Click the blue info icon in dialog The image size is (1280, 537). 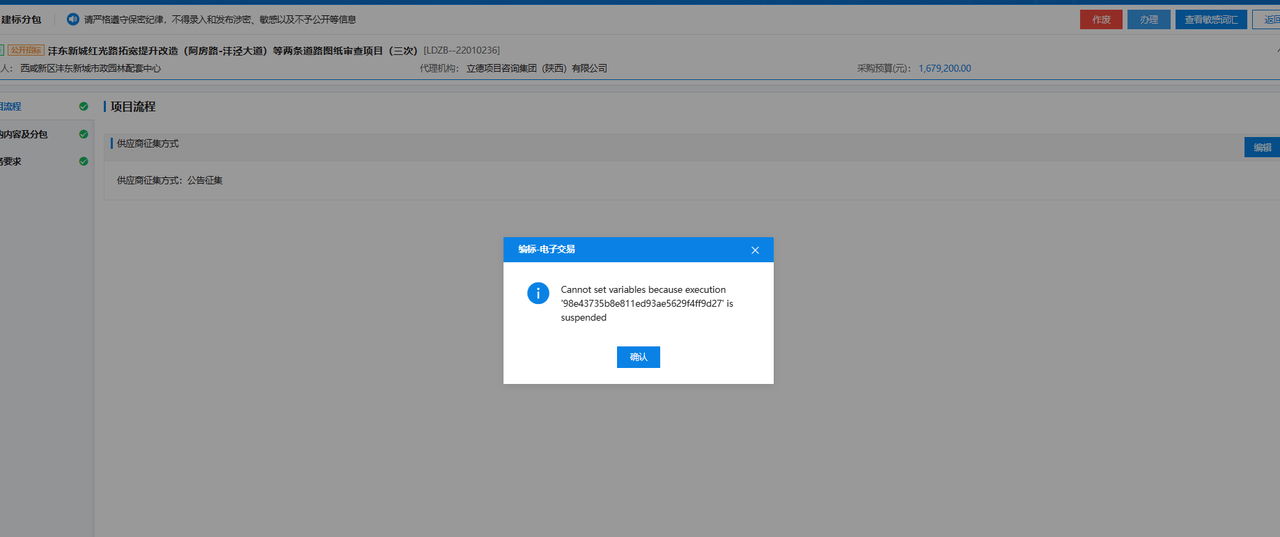point(538,293)
